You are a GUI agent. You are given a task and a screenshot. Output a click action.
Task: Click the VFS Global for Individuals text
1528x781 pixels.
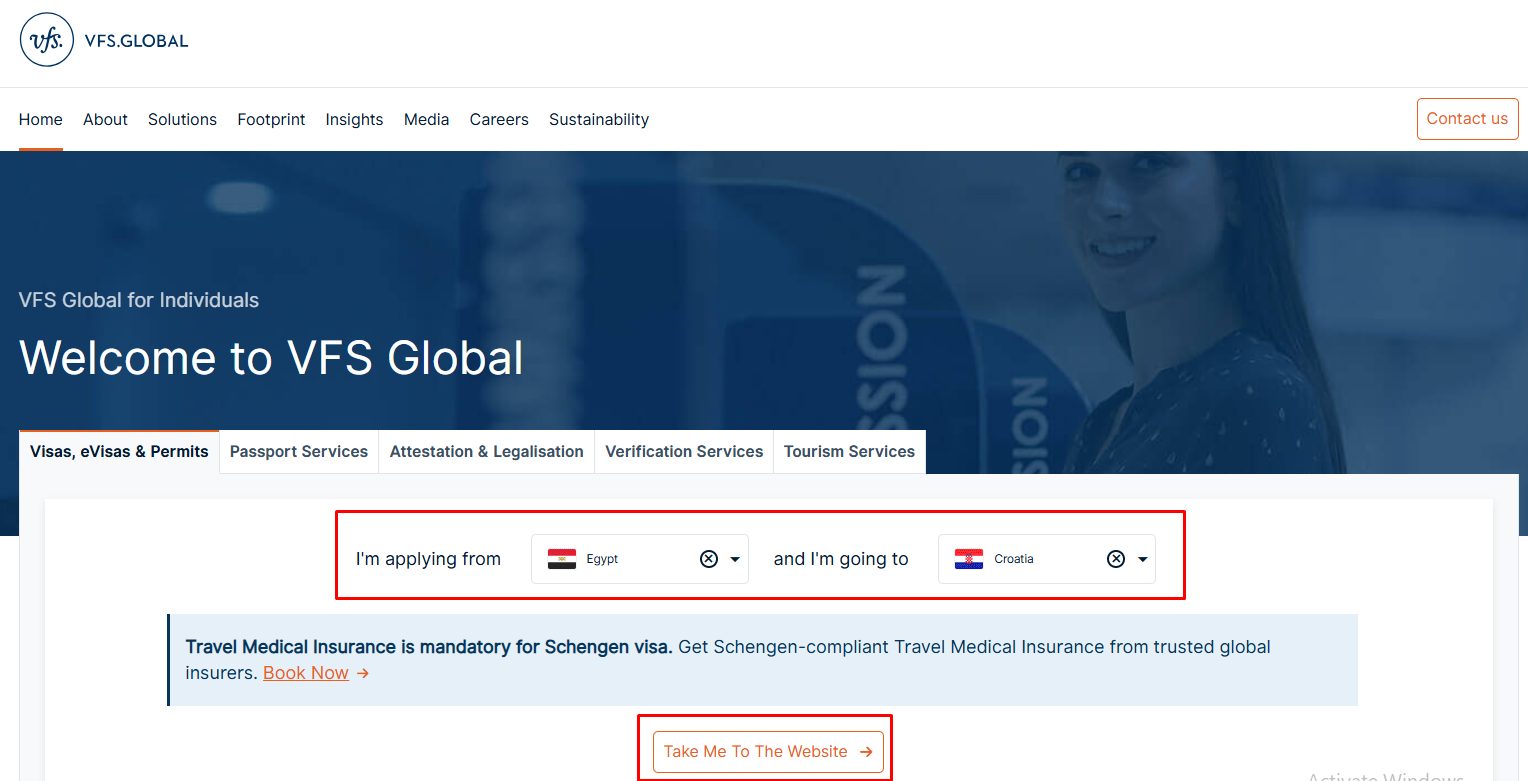139,300
